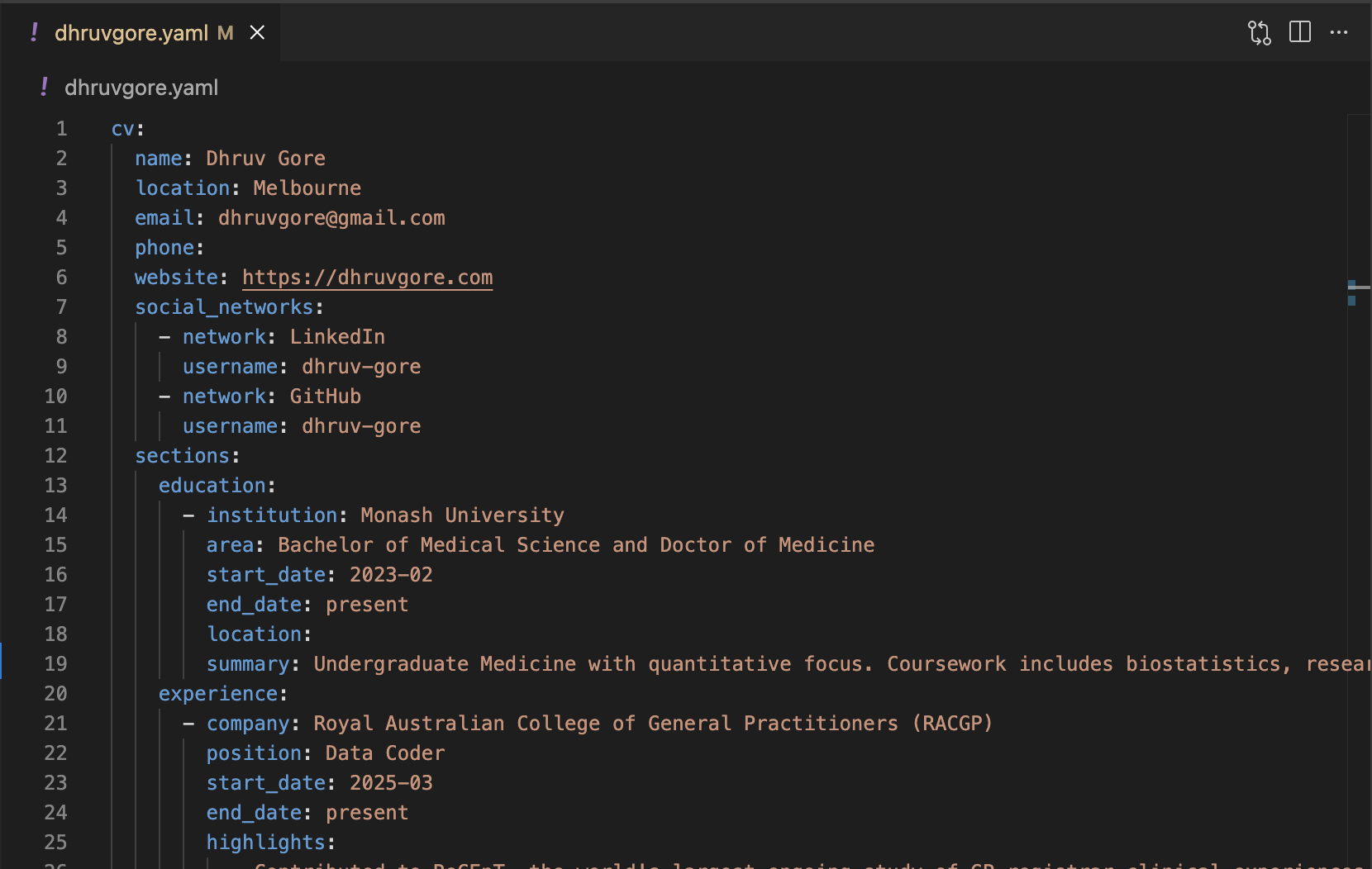Close the dhruvgore.yaml tab
Screen dimensions: 1372x869
point(257,33)
